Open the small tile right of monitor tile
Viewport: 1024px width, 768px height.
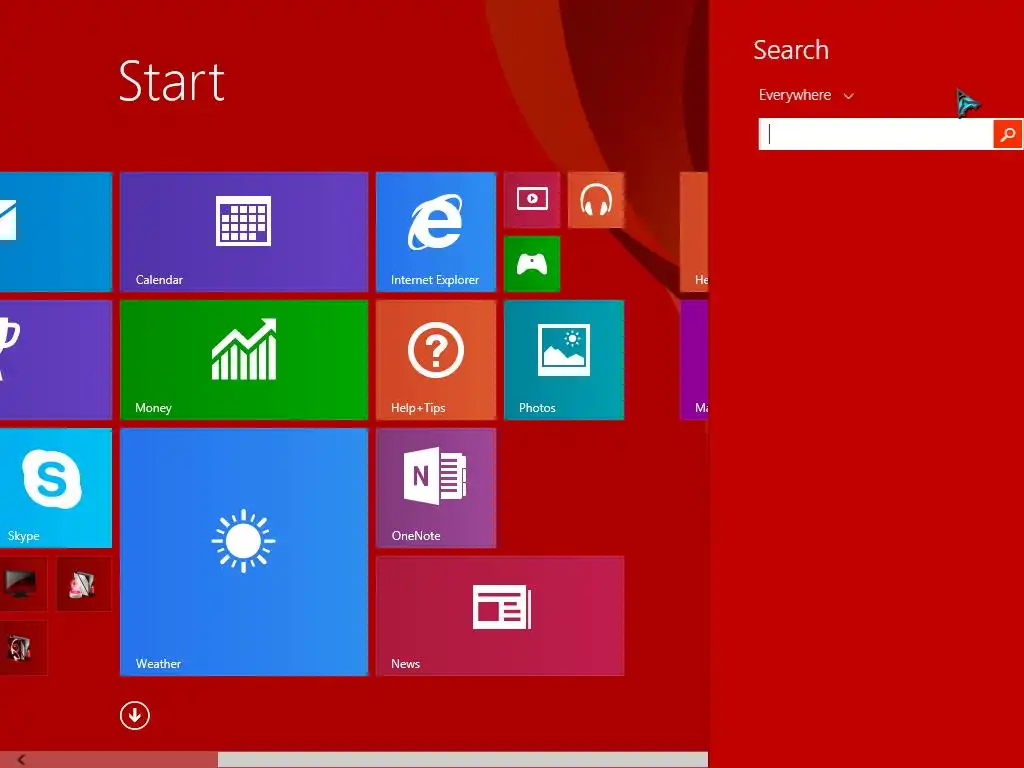(84, 584)
